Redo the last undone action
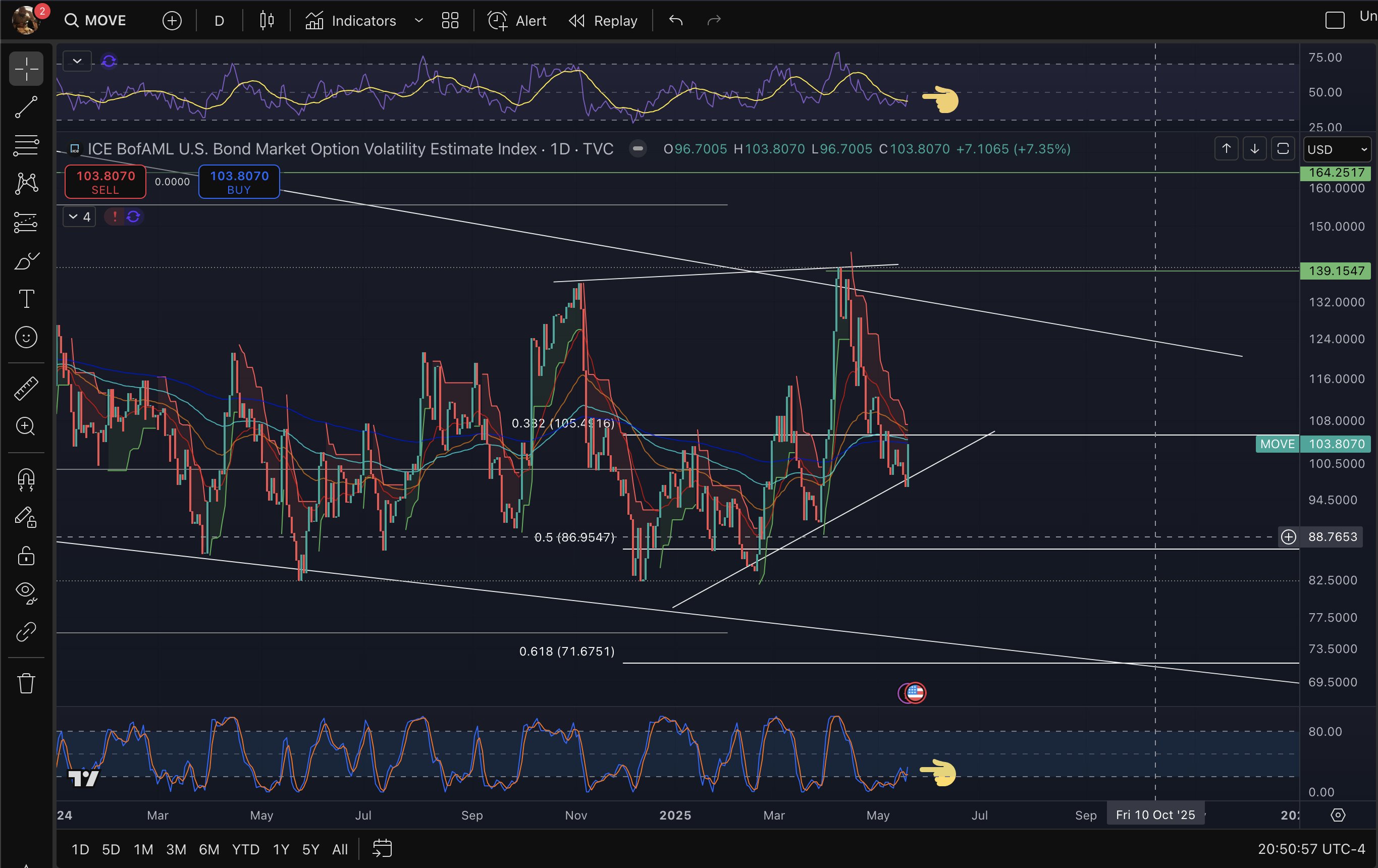 click(x=714, y=21)
